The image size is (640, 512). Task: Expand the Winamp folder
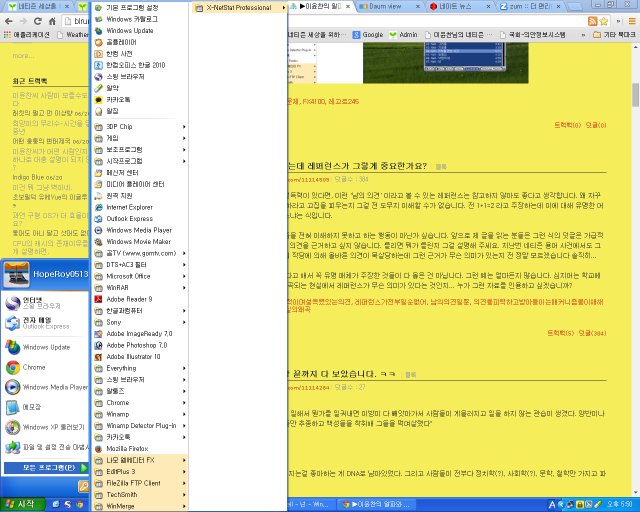click(x=140, y=414)
